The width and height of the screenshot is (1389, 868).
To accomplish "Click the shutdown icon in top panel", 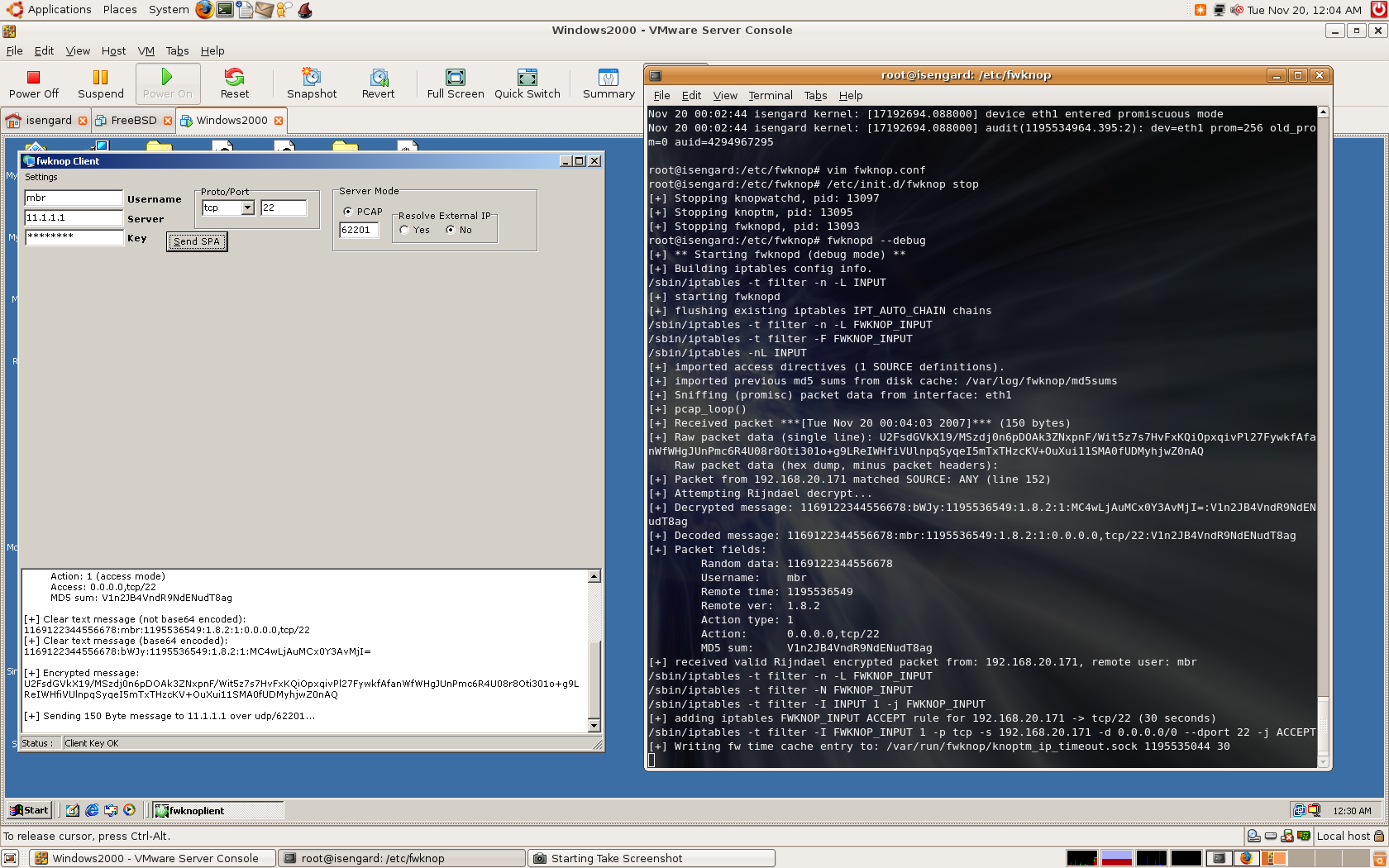I will click(x=1377, y=10).
